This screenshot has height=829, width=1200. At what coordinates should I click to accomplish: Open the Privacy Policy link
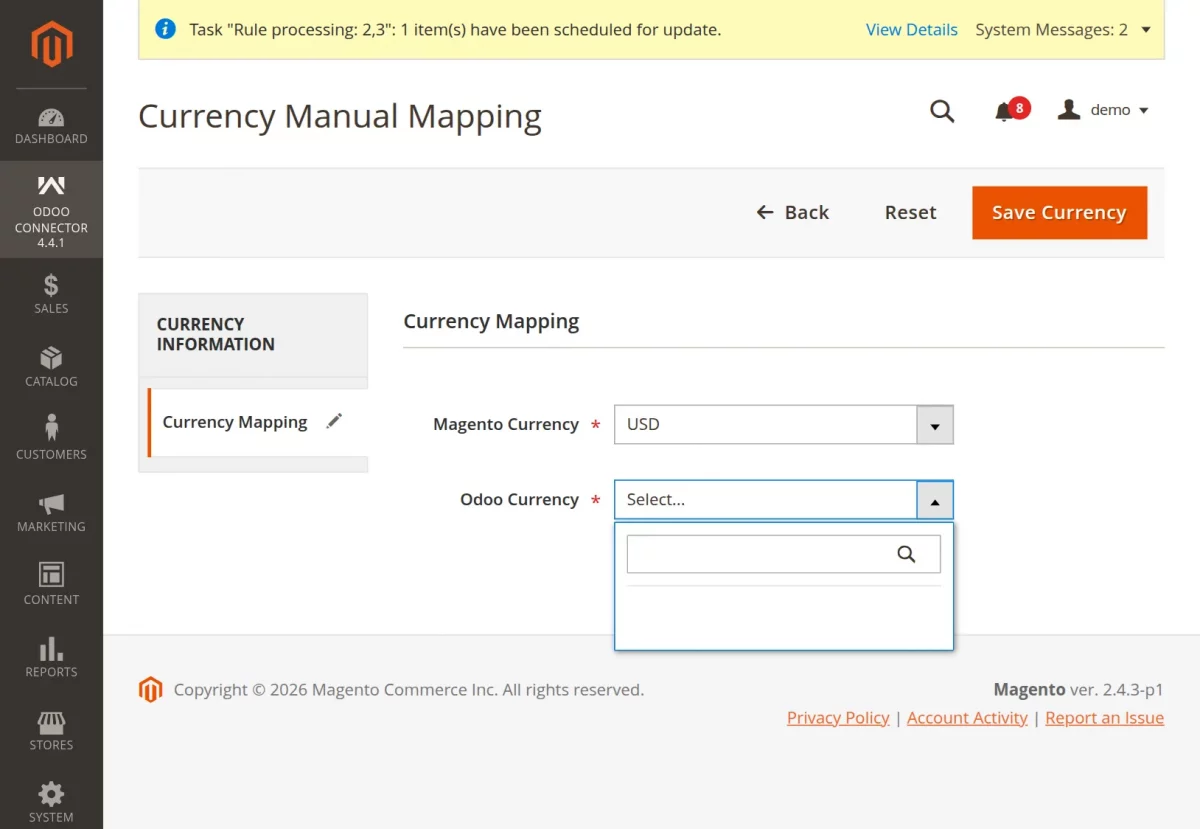[838, 718]
